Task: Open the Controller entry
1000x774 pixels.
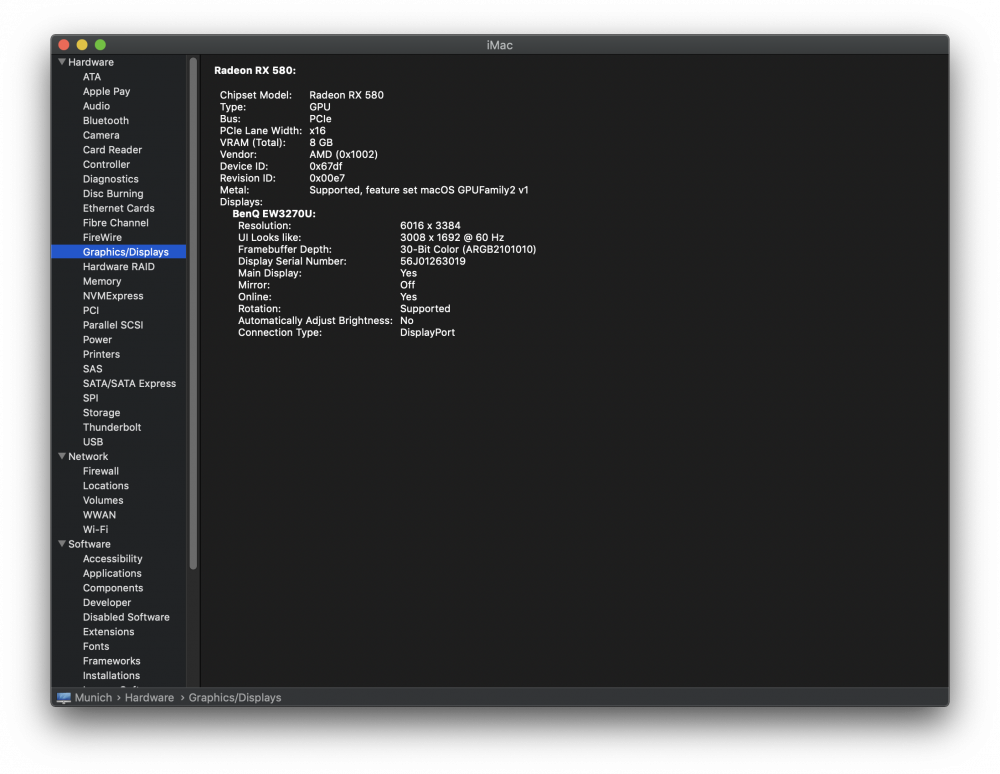Action: 107,164
